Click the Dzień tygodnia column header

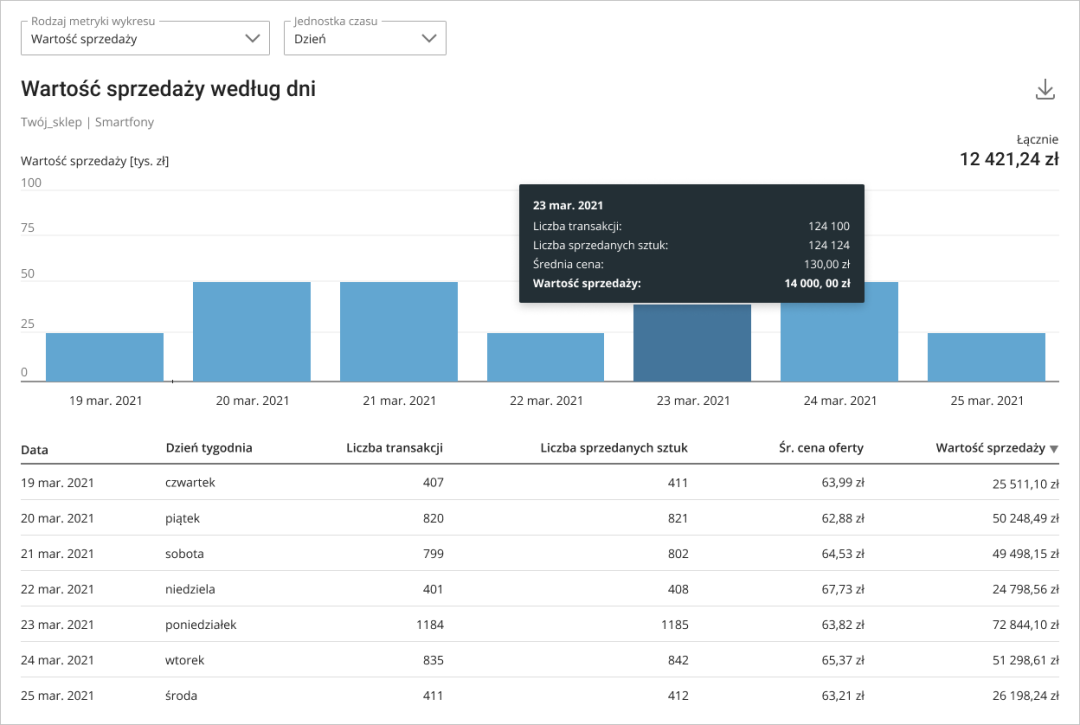pyautogui.click(x=209, y=448)
